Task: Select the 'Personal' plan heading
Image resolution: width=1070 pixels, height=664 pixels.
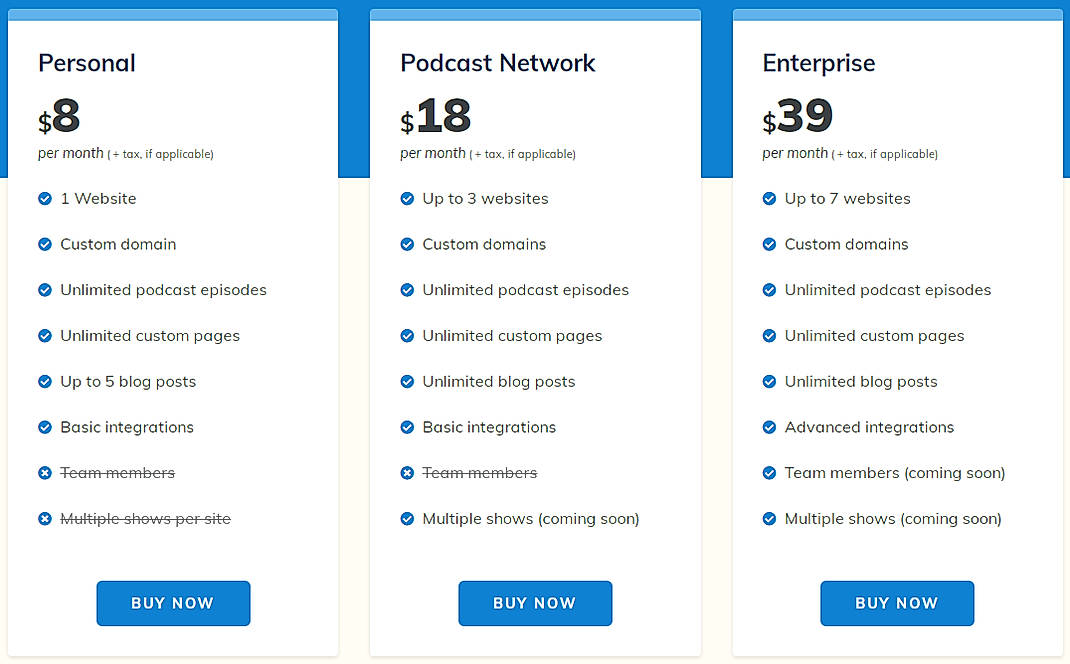Action: pyautogui.click(x=86, y=63)
